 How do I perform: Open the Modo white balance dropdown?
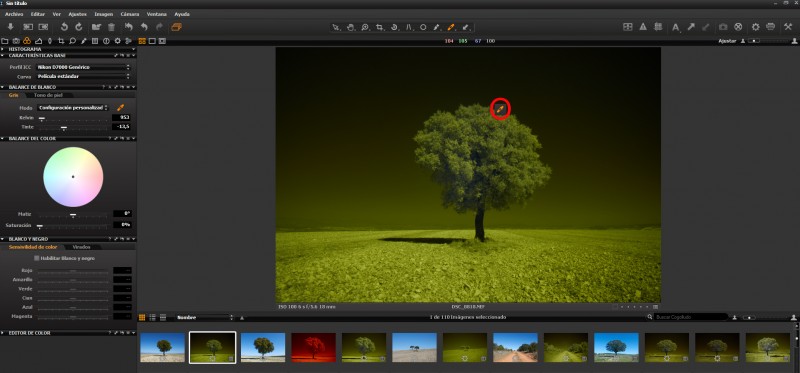tap(73, 108)
